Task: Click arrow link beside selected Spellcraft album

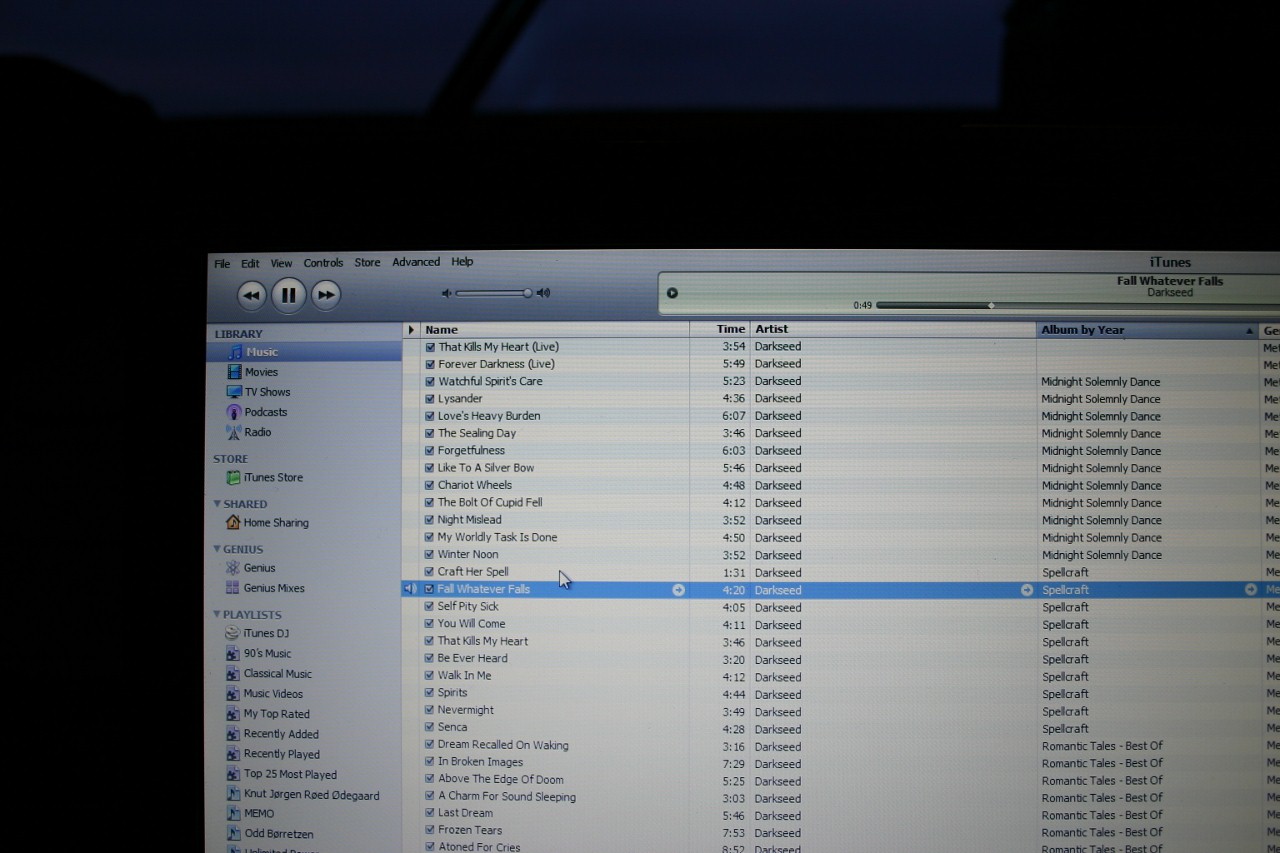Action: pyautogui.click(x=1251, y=590)
